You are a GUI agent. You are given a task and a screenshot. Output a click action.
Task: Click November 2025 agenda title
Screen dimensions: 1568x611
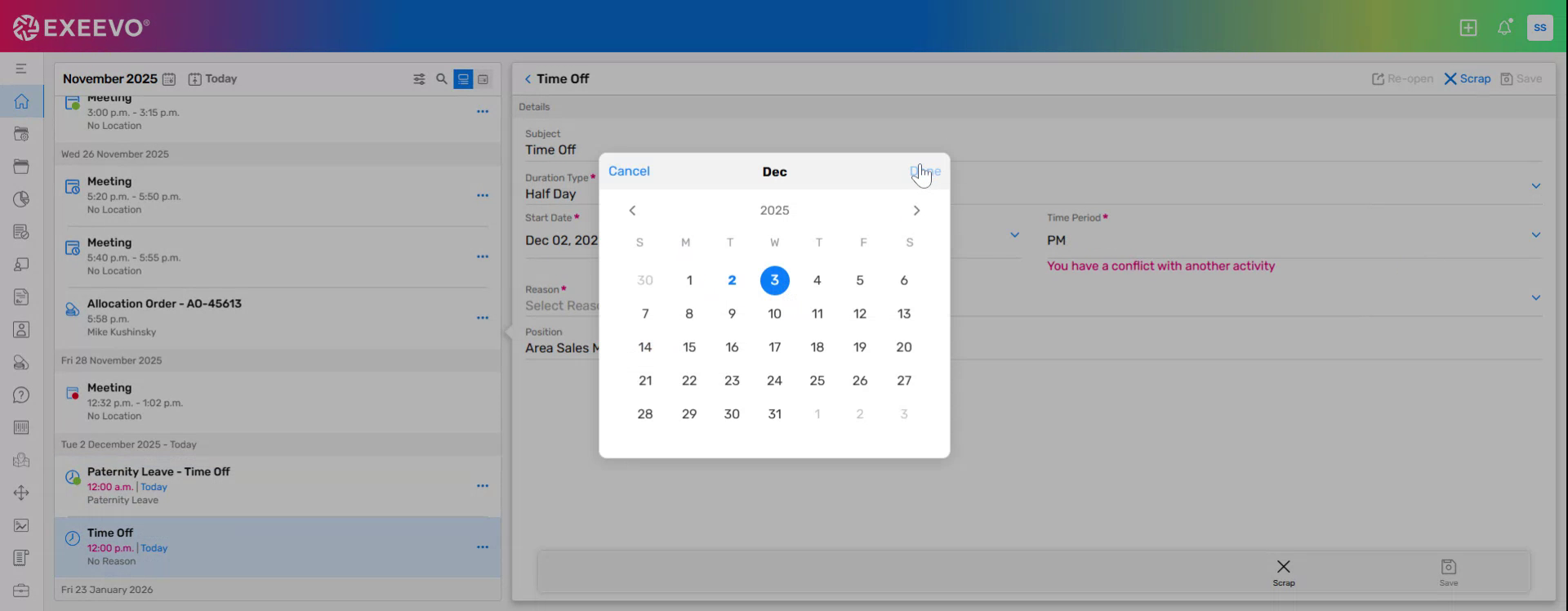point(110,79)
